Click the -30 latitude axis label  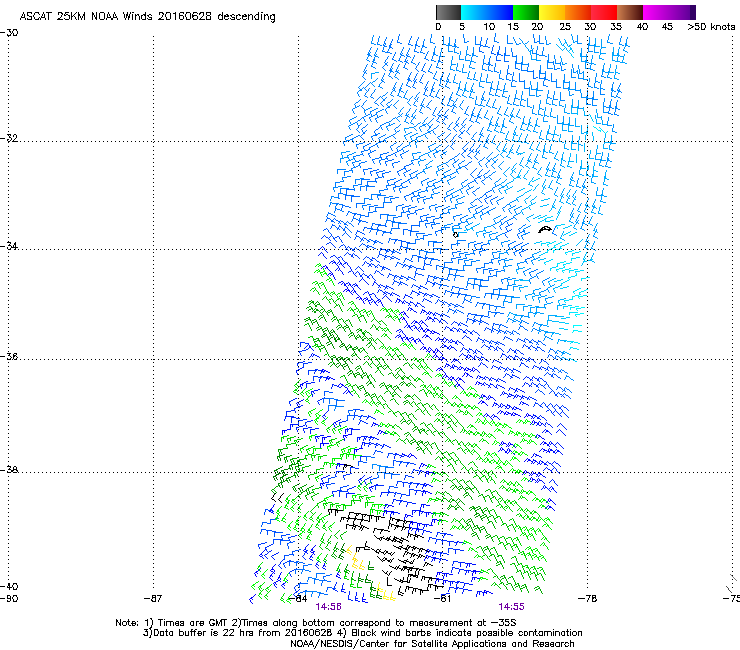(9, 33)
